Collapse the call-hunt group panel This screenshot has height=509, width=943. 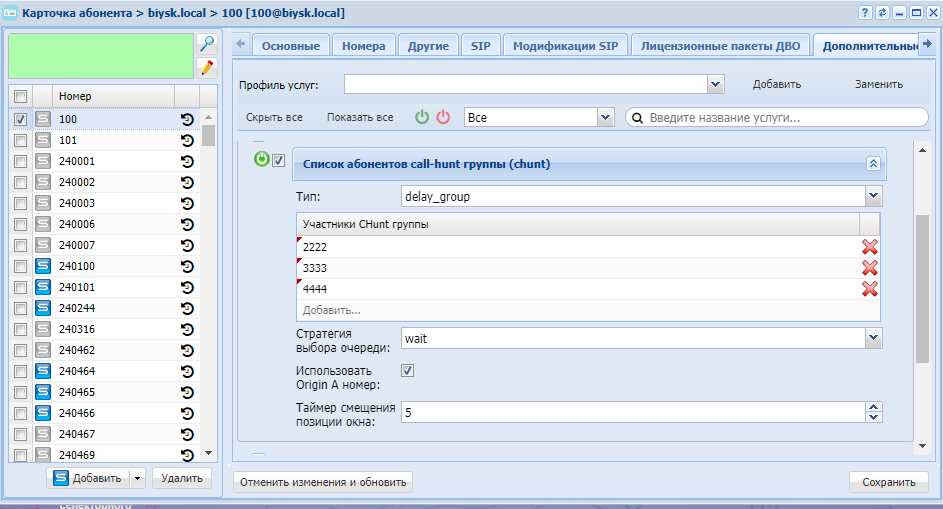tap(872, 163)
